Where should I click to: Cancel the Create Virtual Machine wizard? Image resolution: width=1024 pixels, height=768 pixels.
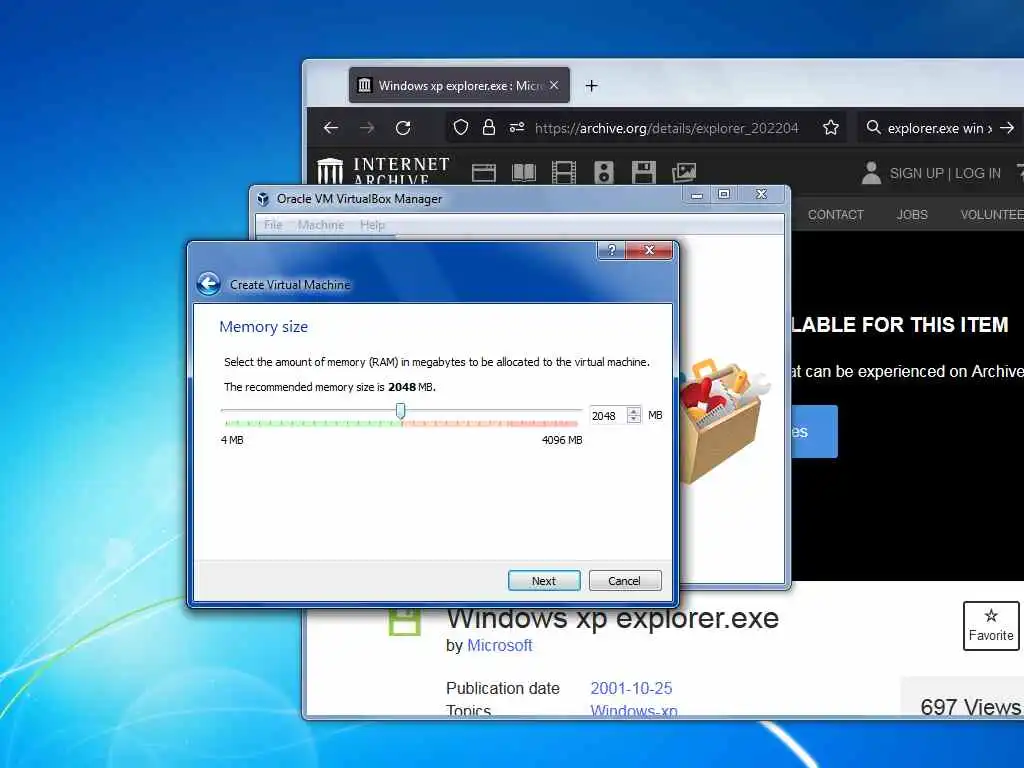click(624, 581)
